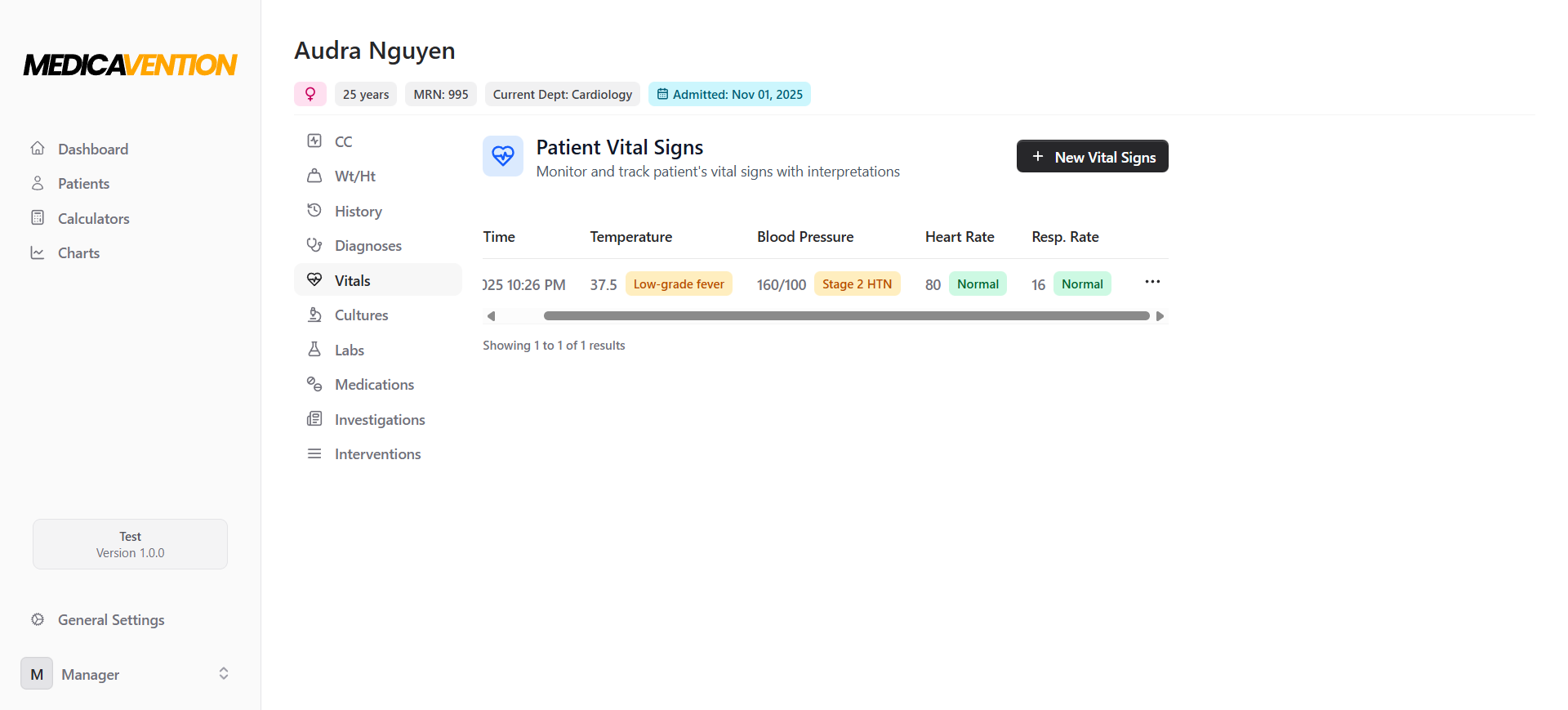Click the Charts icon in the sidebar
This screenshot has height=710, width=1568.
38,252
